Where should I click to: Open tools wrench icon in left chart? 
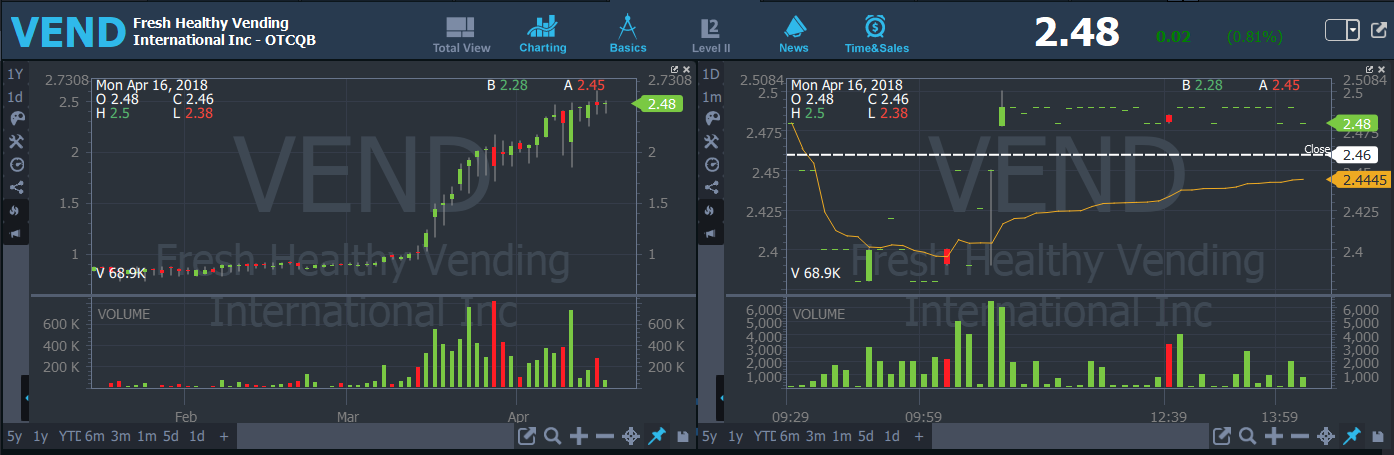click(15, 142)
